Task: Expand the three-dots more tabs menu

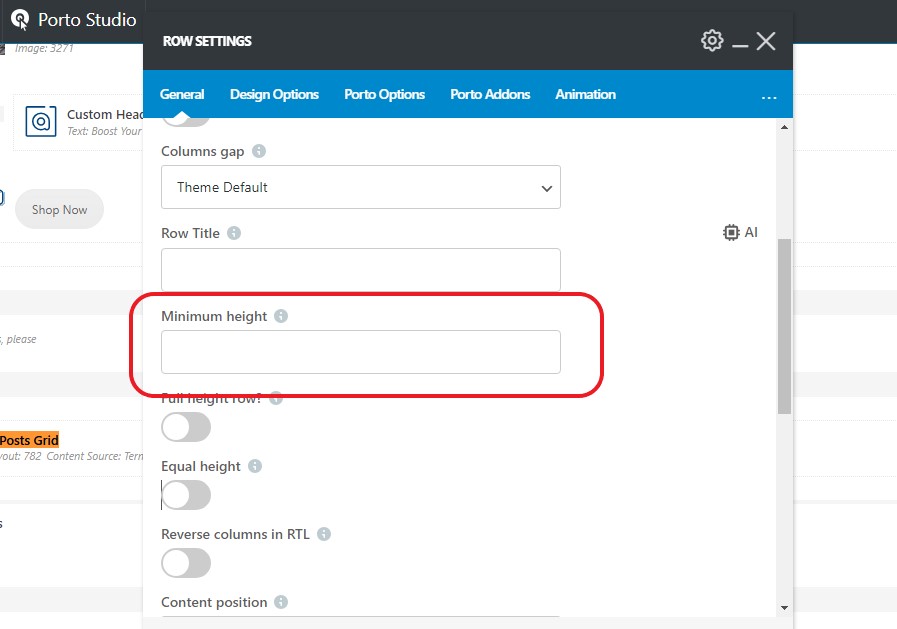Action: [768, 96]
